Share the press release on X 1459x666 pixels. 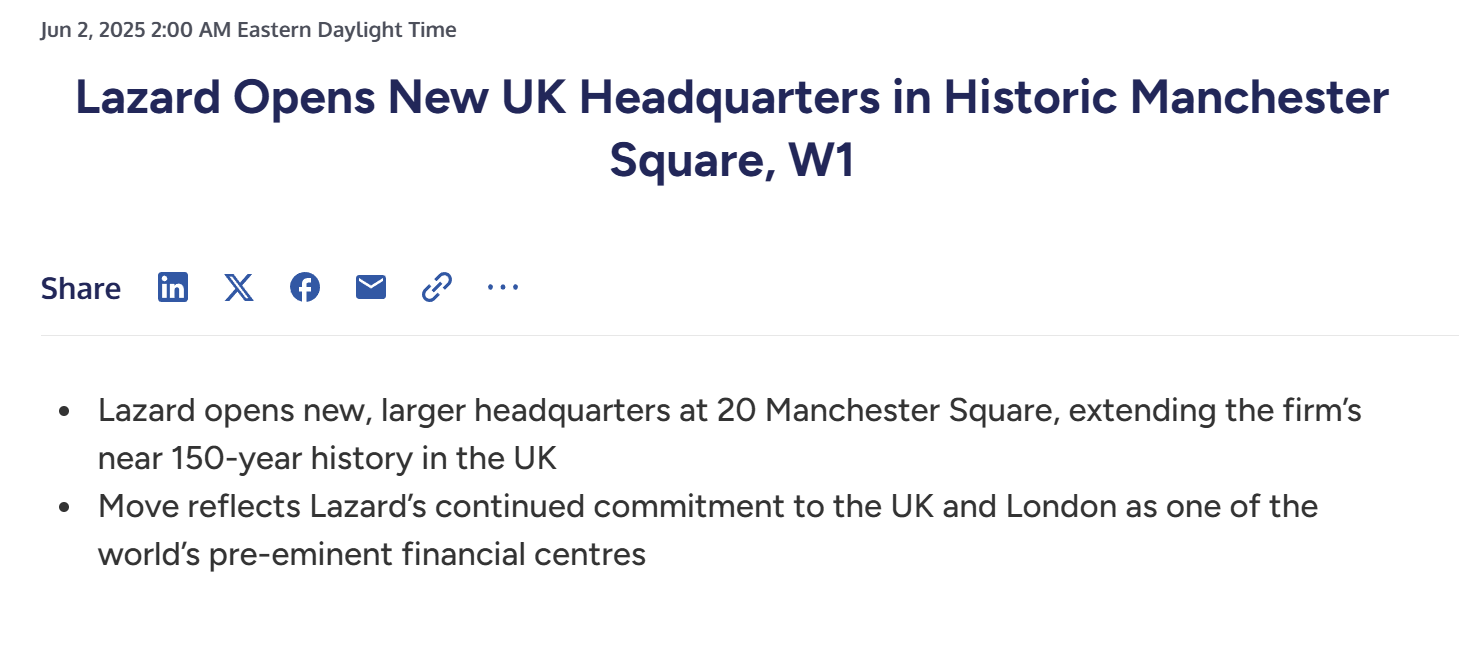pos(239,288)
